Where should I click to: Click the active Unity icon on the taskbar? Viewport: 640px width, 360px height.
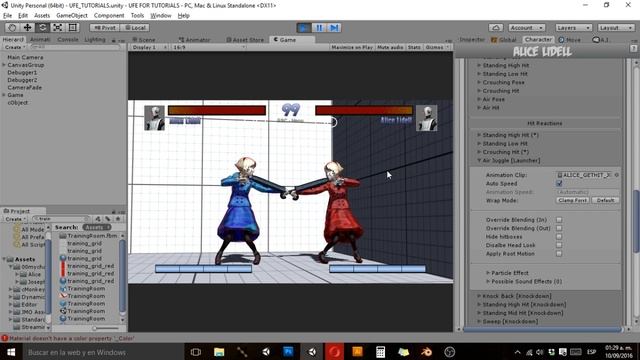pos(312,352)
